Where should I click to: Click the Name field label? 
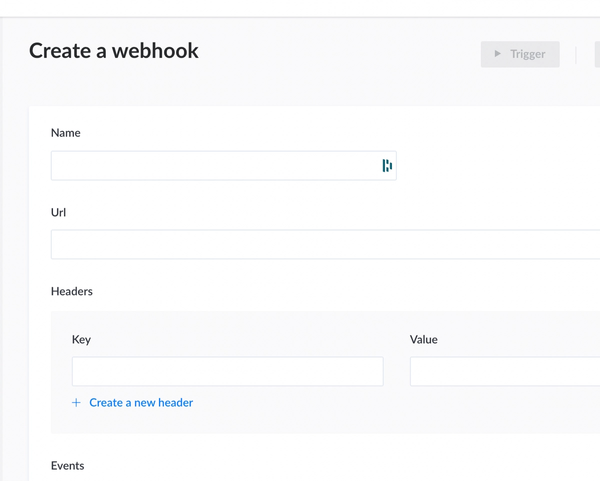click(x=66, y=133)
